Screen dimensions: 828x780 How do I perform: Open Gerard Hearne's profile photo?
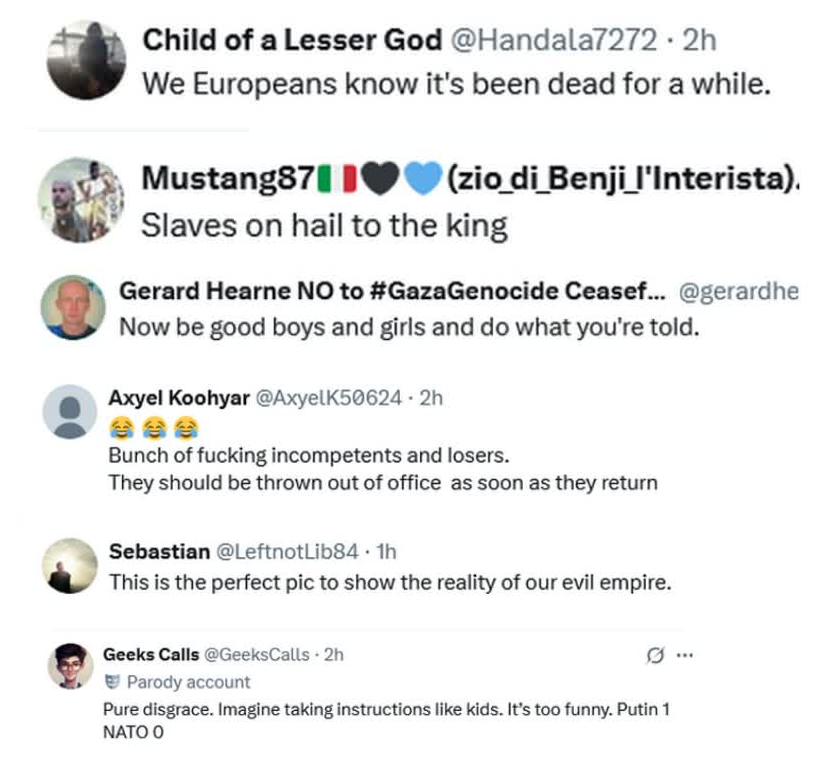(x=73, y=307)
